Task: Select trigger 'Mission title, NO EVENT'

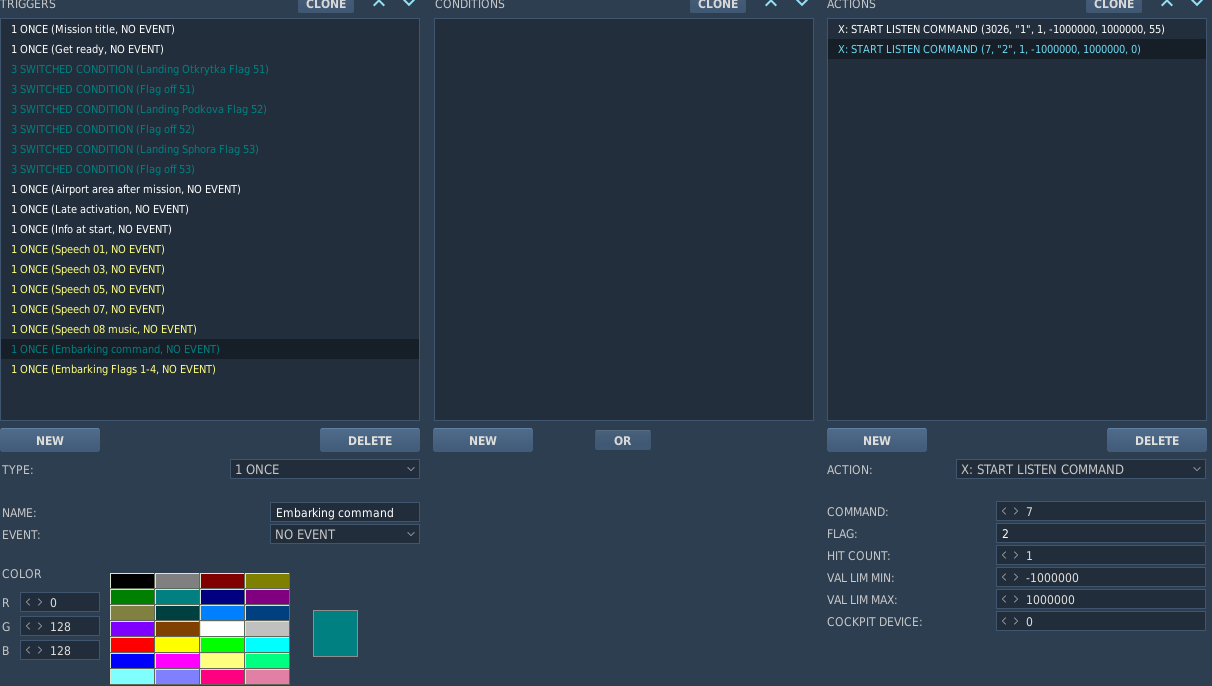Action: click(x=210, y=29)
